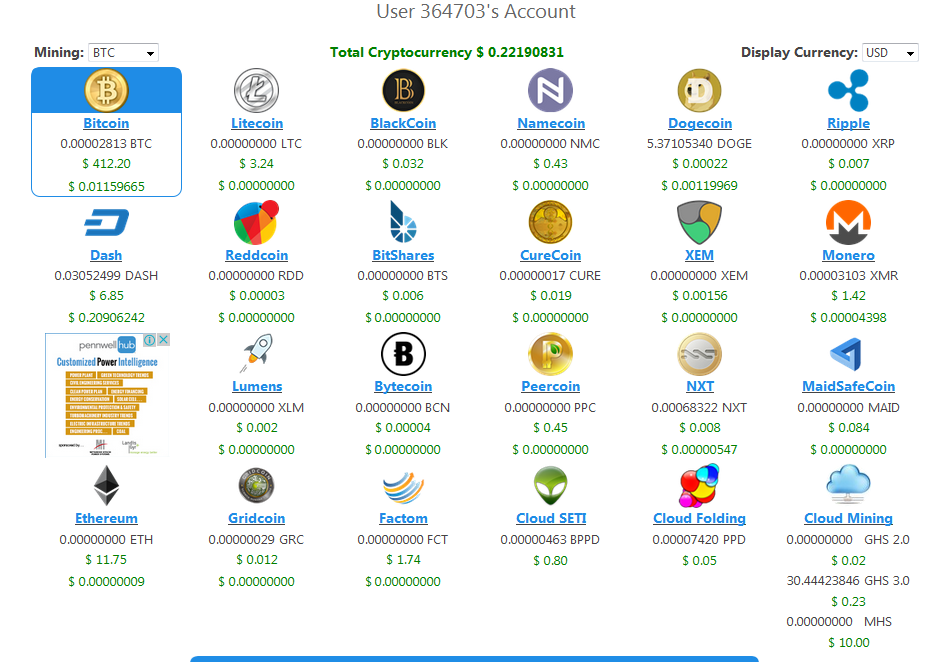
Task: Follow the Dash link
Action: (106, 255)
